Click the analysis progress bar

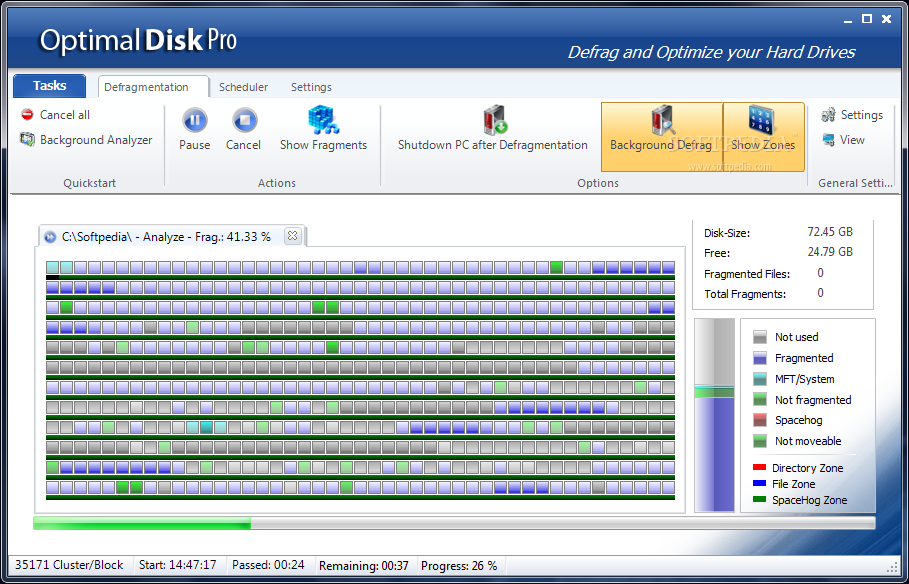(454, 523)
